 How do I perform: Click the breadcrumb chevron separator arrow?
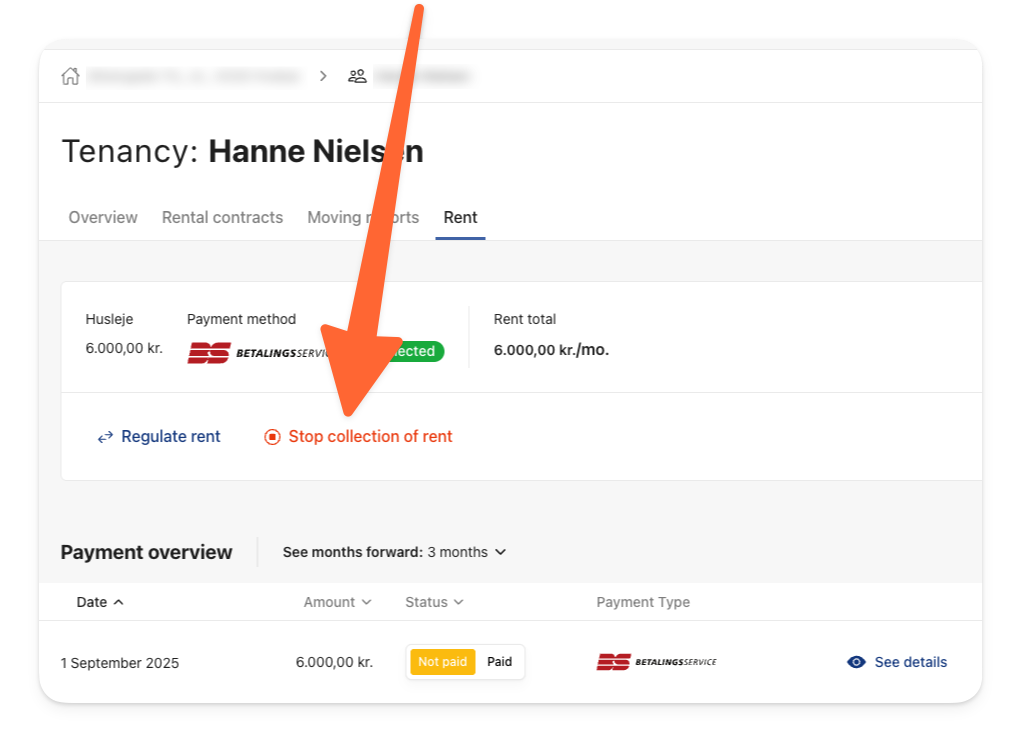click(323, 76)
